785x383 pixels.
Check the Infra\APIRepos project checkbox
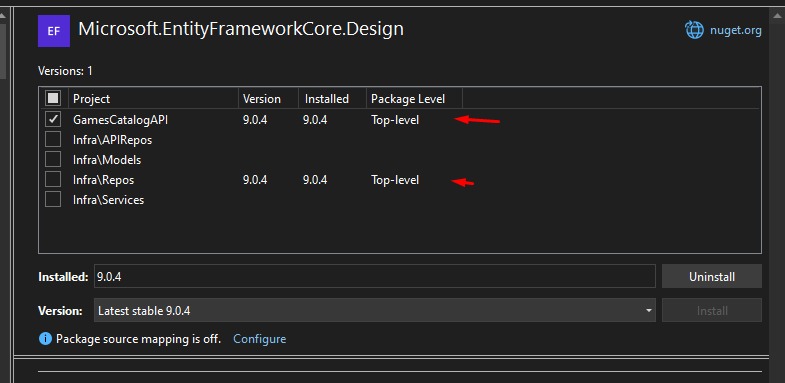click(53, 140)
